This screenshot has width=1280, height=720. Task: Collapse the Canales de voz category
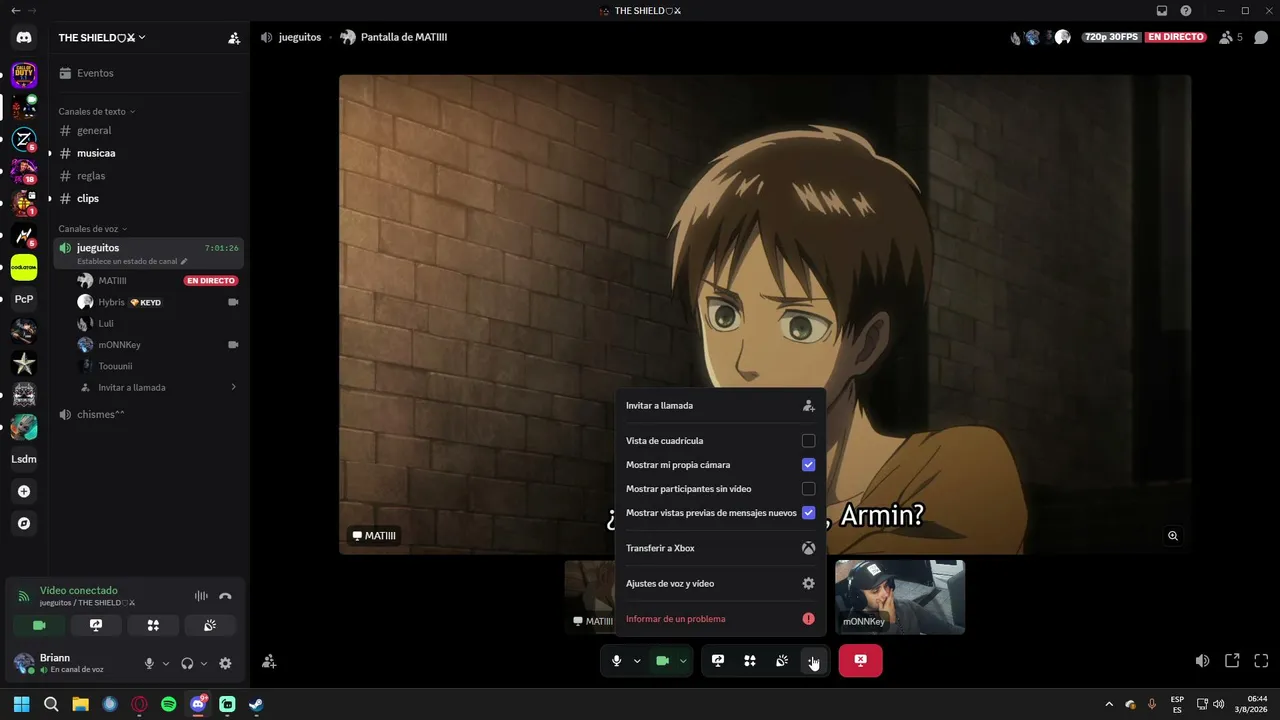tap(93, 229)
